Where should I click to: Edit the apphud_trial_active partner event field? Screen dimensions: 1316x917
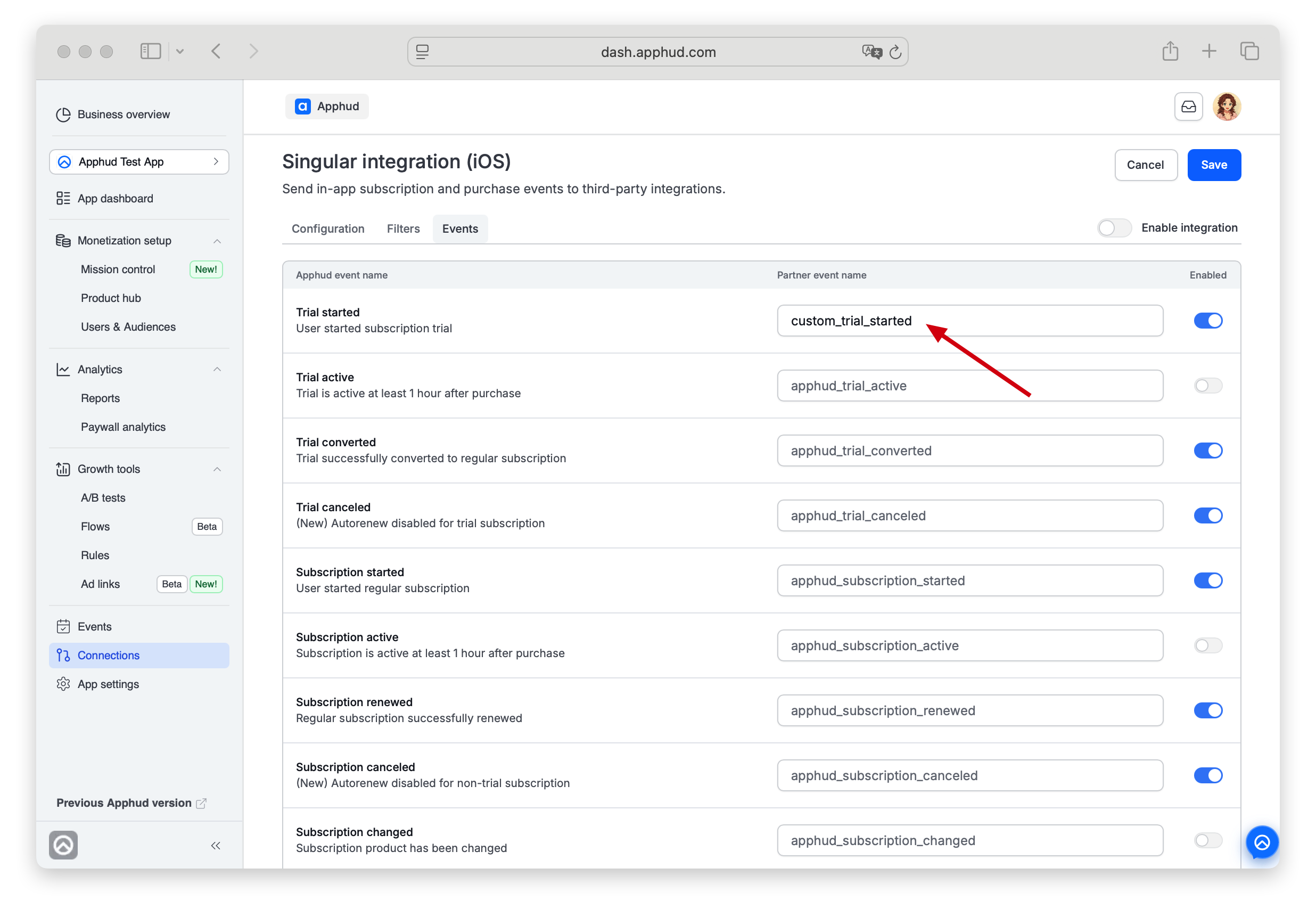coord(970,386)
